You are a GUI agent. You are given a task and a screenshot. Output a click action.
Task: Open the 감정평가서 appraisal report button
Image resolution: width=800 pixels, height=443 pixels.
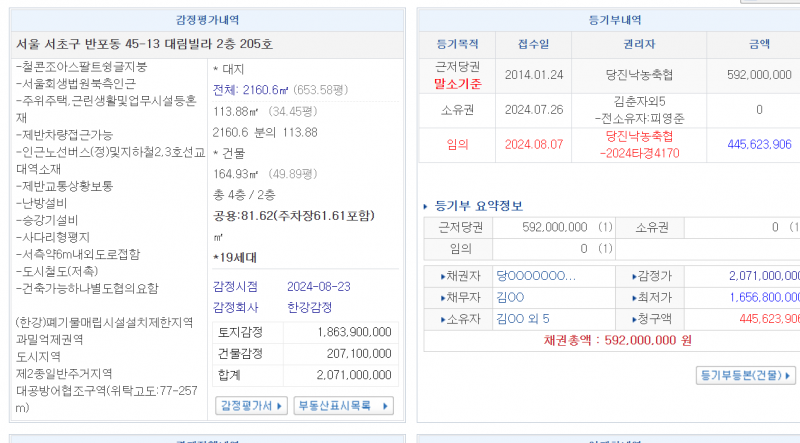tap(252, 405)
